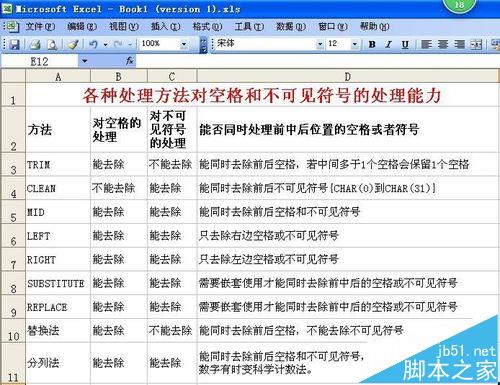Image resolution: width=500 pixels, height=385 pixels.
Task: Click description 能同时去除前后空格和不可见符号 in MID row
Action: click(x=279, y=212)
